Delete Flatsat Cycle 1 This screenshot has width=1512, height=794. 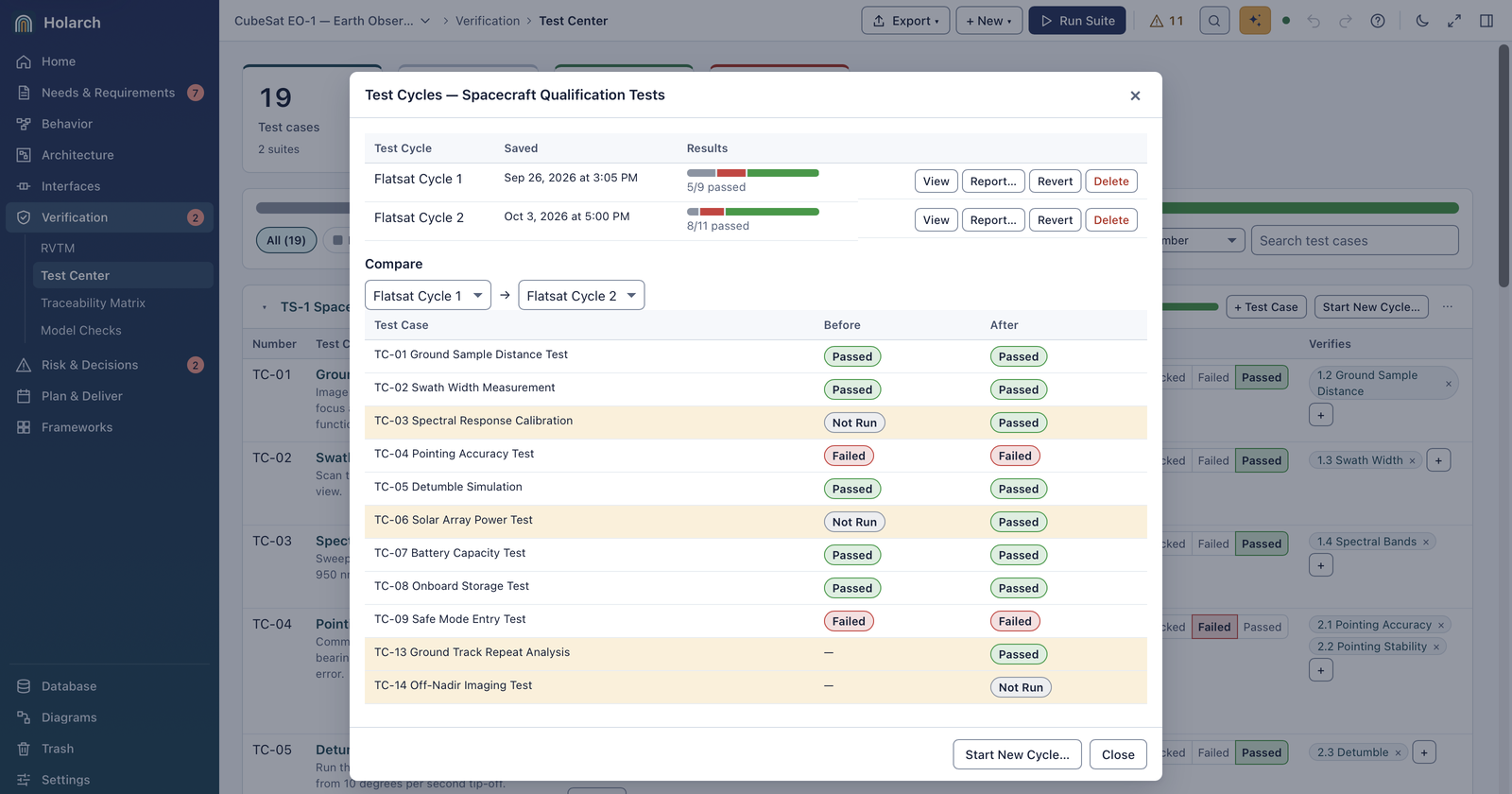coord(1111,181)
